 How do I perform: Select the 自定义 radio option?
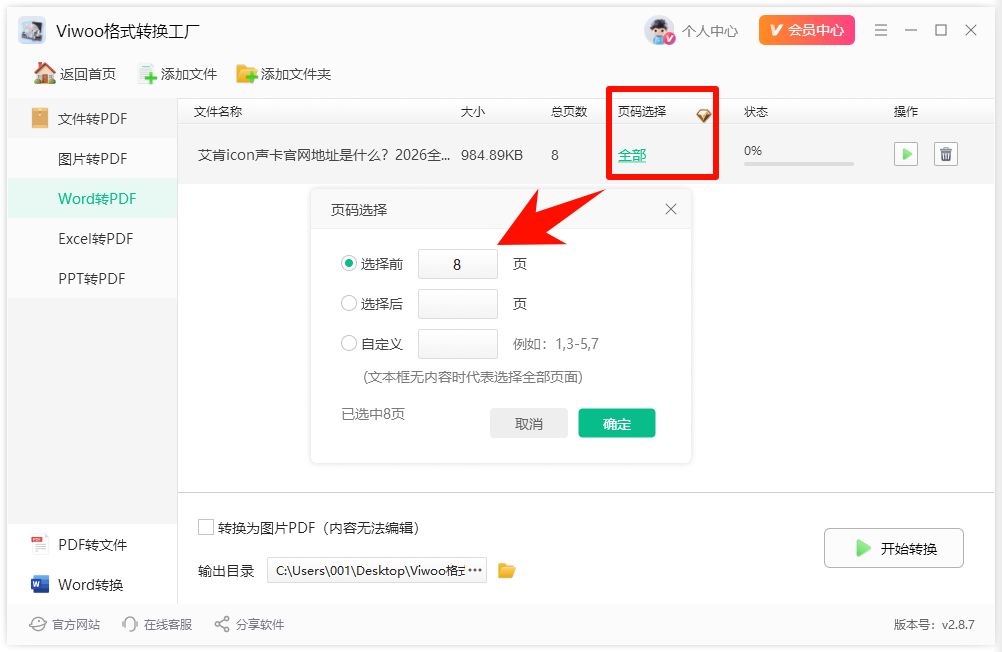(348, 343)
